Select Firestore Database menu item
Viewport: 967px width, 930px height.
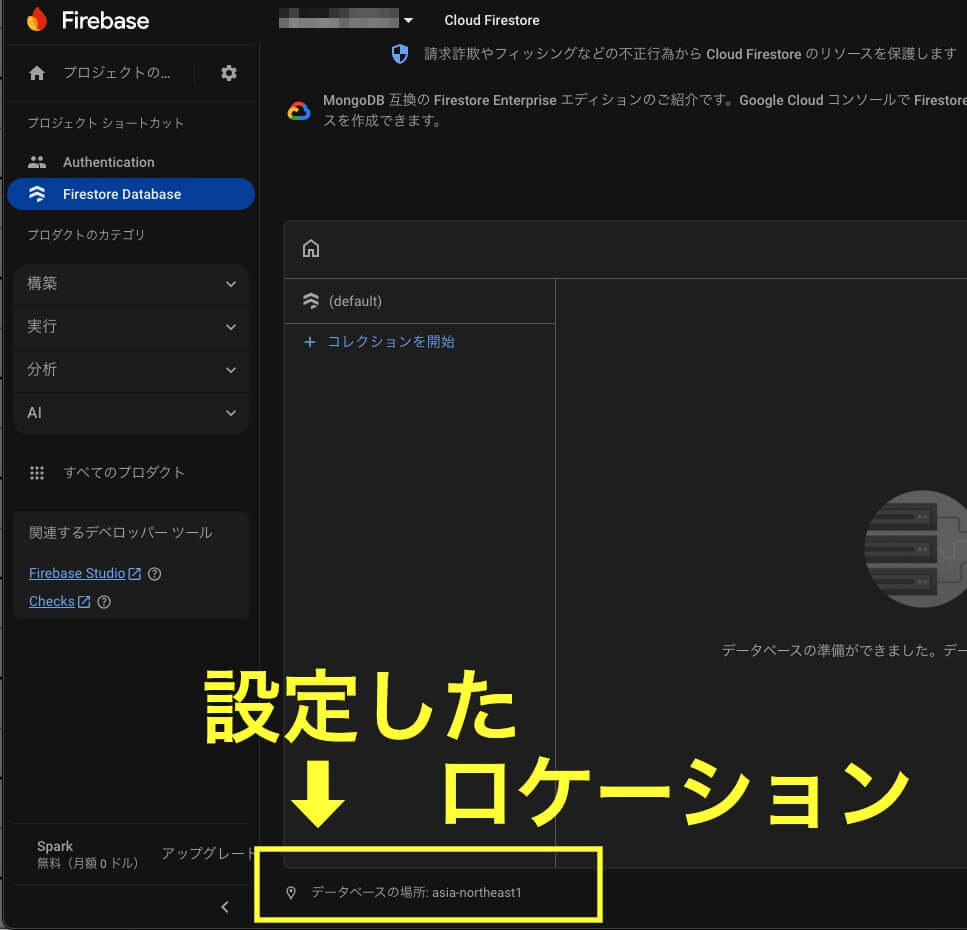point(131,194)
